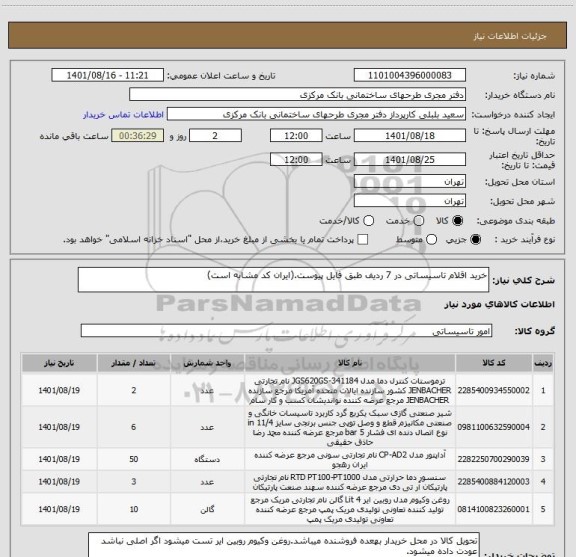Click the تاریخ نیاز column header
Screen dimensions: 576x557
click(59, 363)
